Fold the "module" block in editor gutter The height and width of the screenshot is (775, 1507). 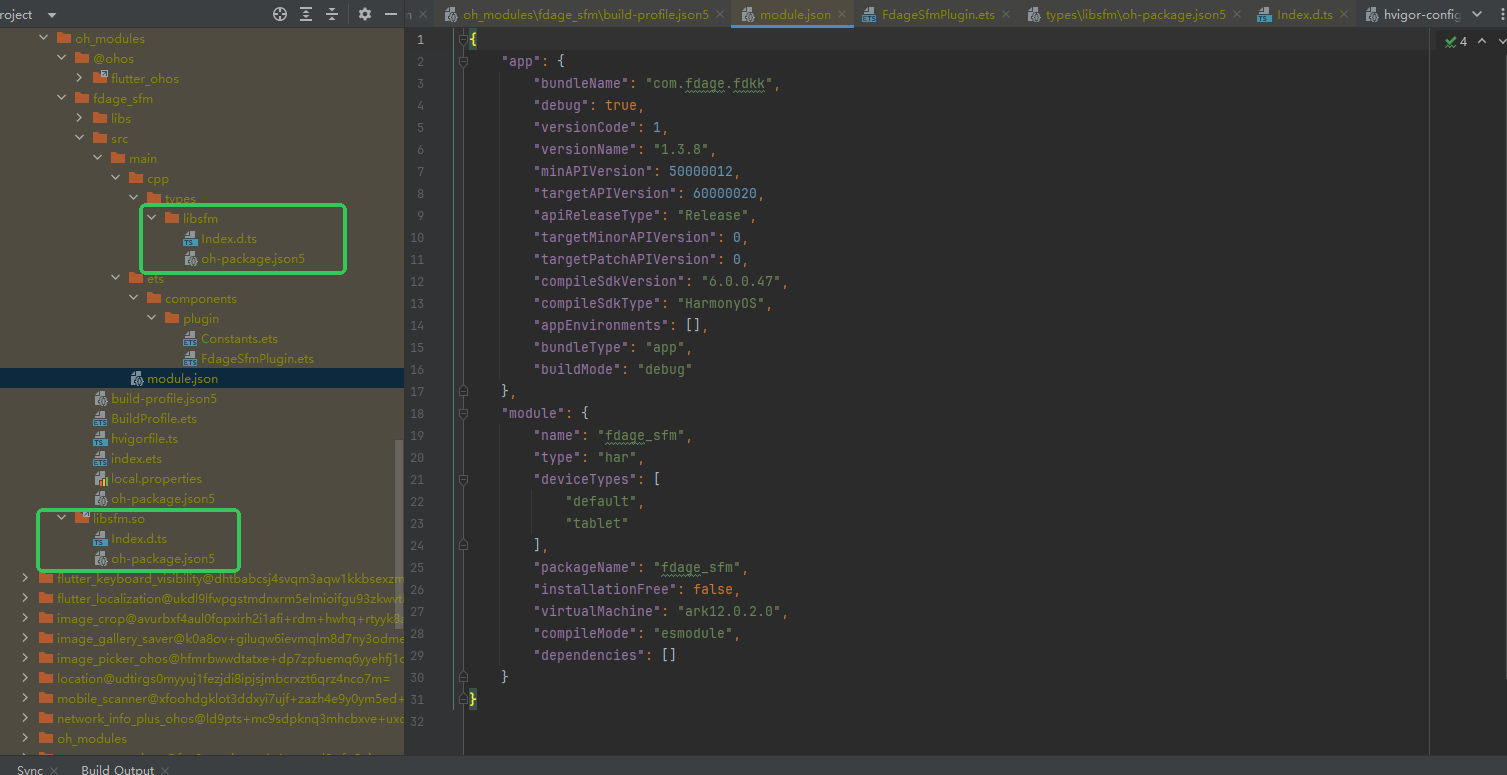463,413
